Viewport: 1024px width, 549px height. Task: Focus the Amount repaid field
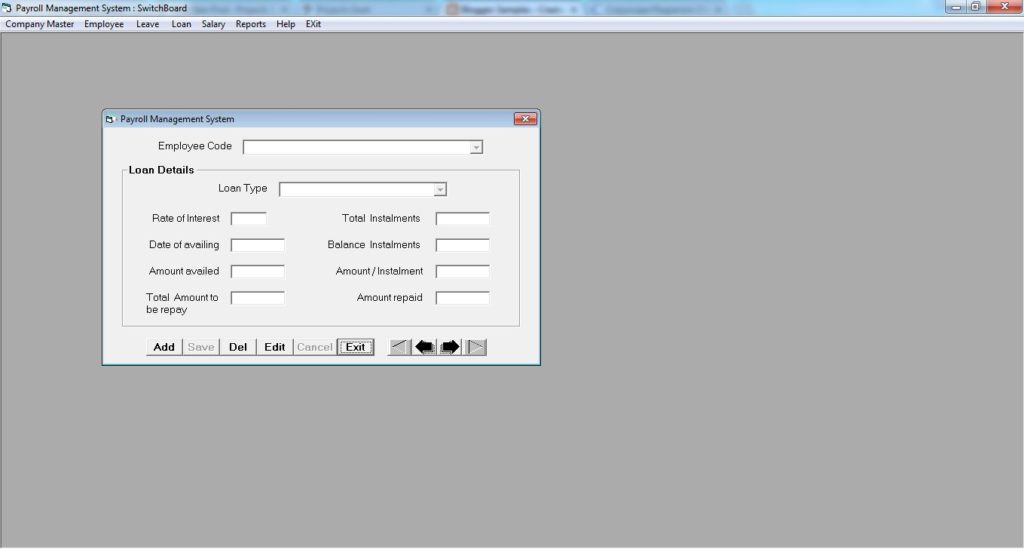tap(462, 298)
